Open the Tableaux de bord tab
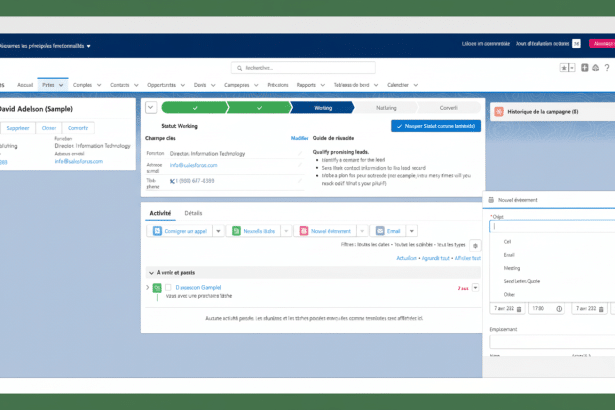Image resolution: width=615 pixels, height=410 pixels. [x=351, y=85]
